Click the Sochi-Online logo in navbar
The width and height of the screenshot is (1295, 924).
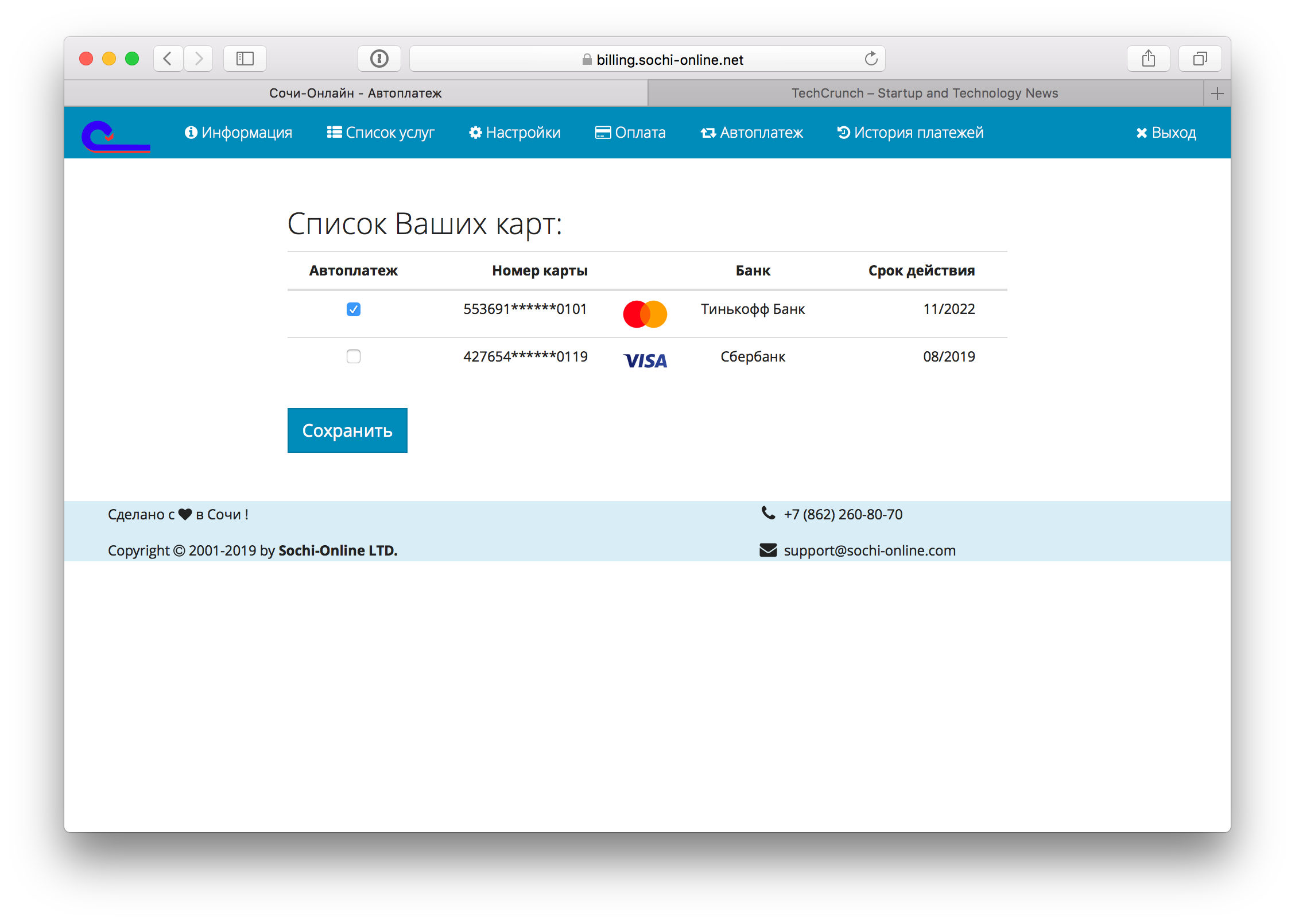tap(116, 136)
